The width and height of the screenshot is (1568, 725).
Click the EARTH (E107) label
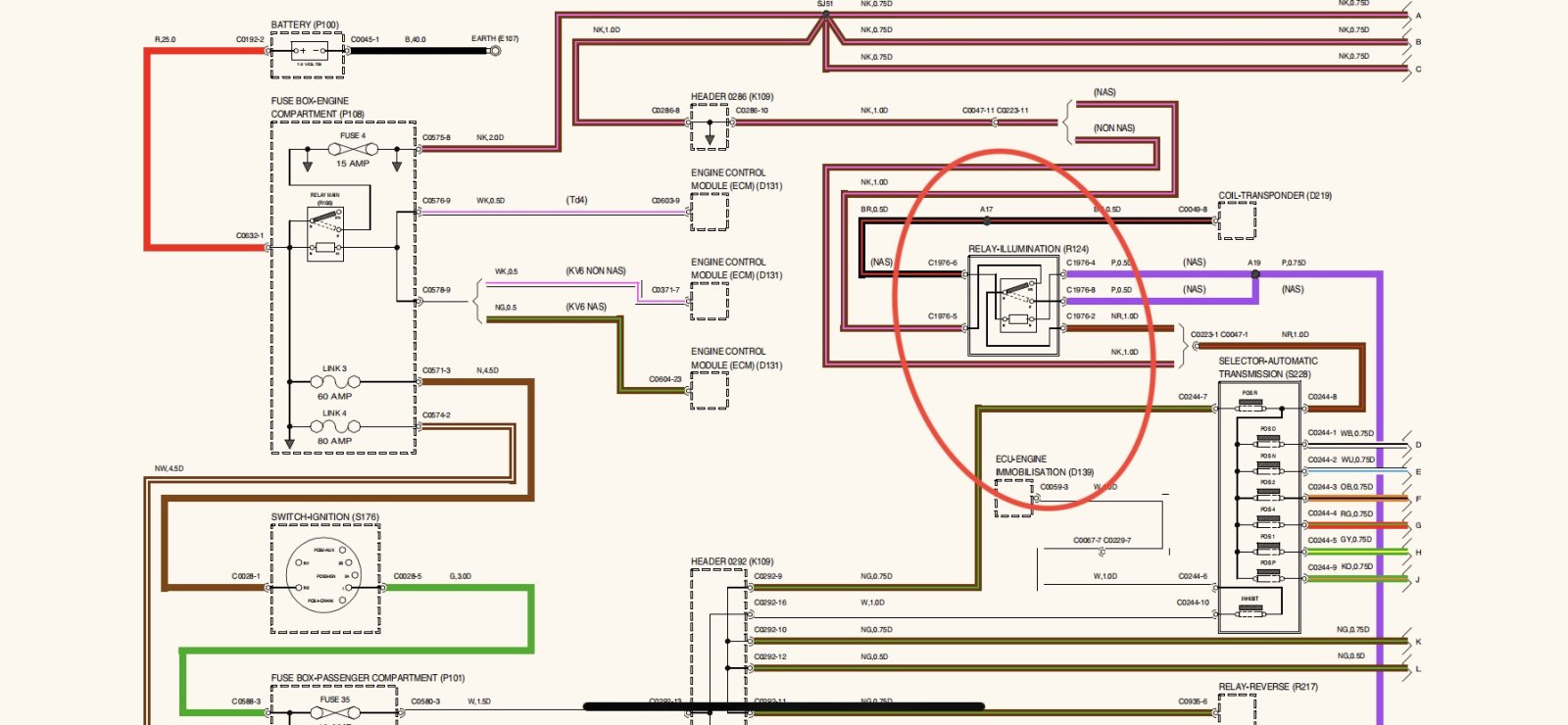point(495,39)
